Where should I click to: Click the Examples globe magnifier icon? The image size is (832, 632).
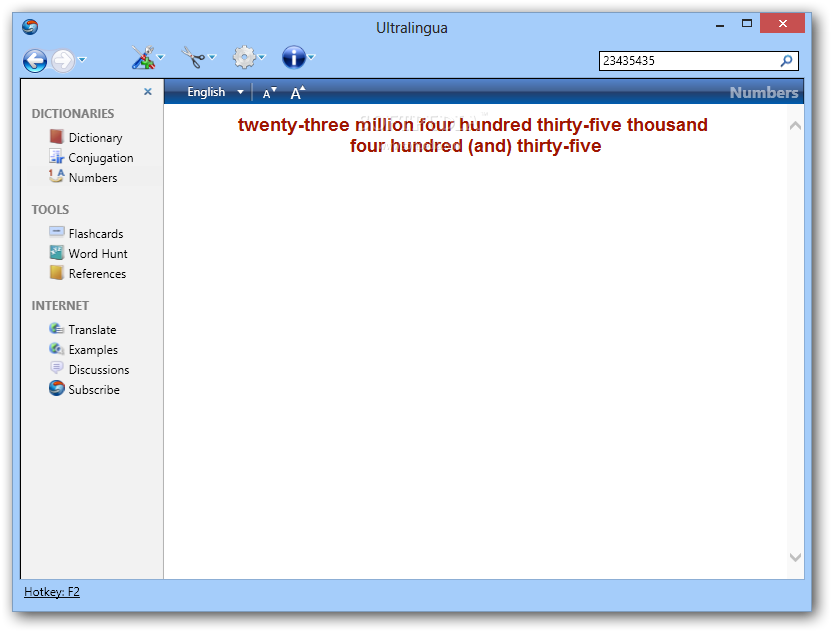(x=56, y=349)
